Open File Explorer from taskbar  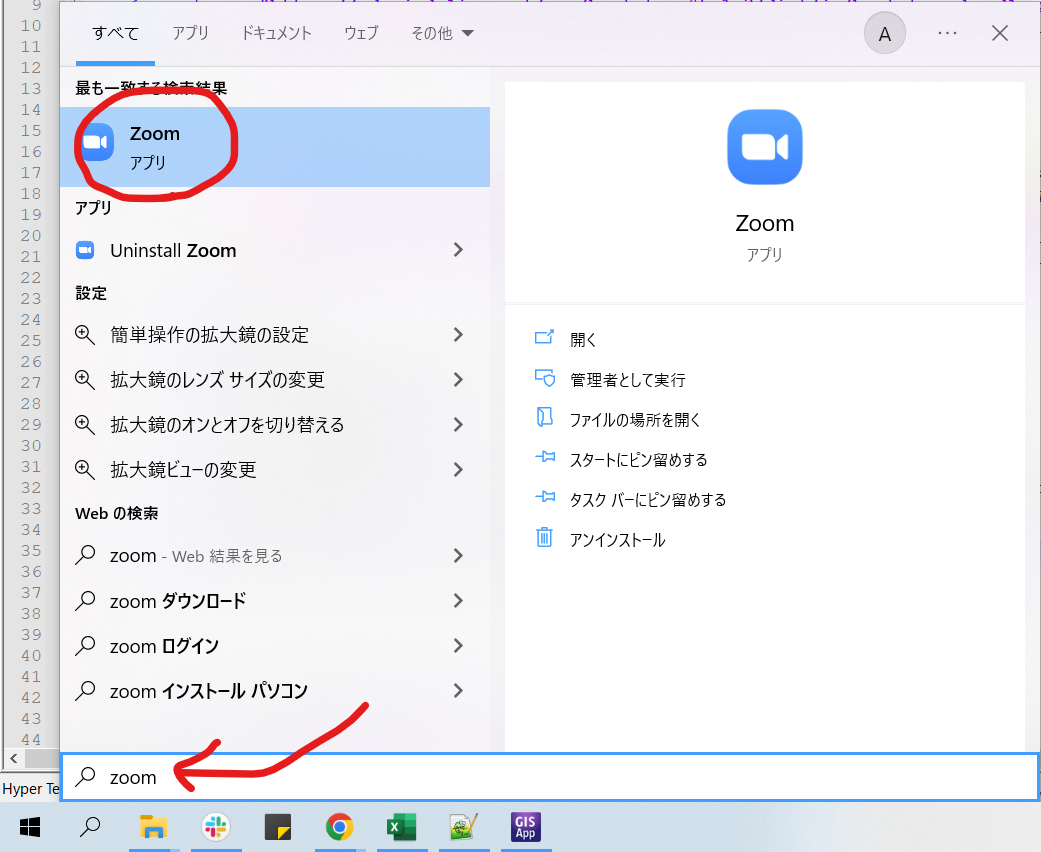(153, 827)
